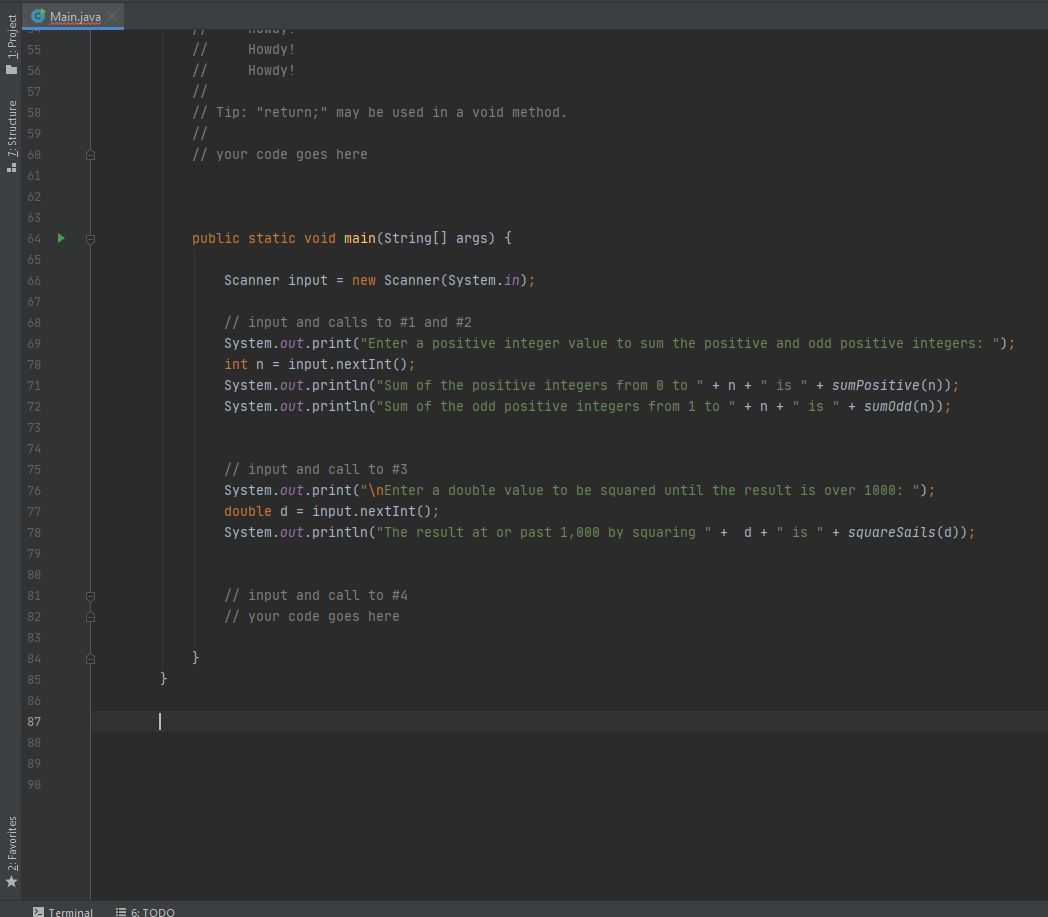This screenshot has height=917, width=1048.
Task: Click line number 87 in gutter
Action: pos(34,722)
